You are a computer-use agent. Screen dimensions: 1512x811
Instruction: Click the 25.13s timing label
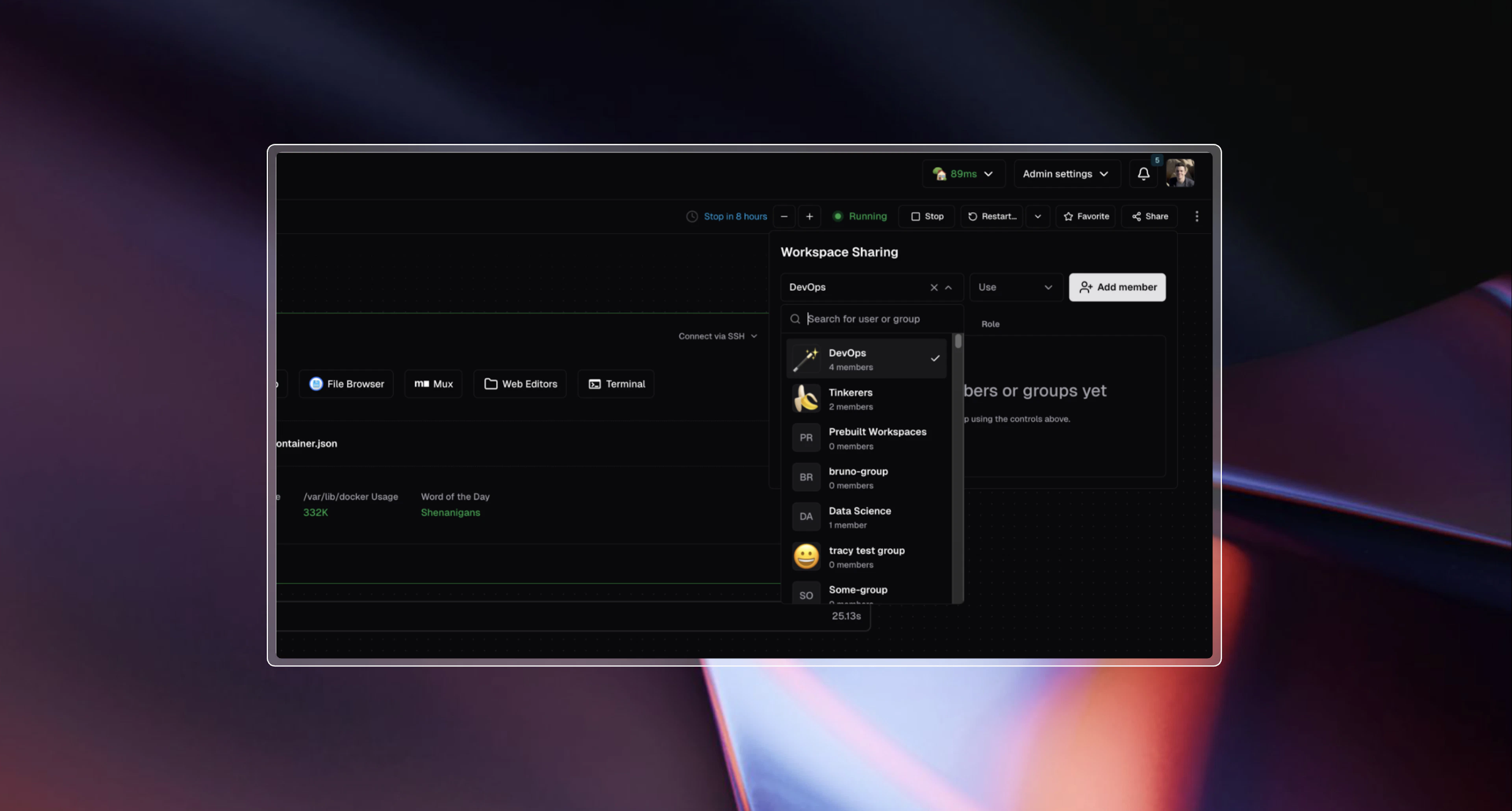click(846, 616)
